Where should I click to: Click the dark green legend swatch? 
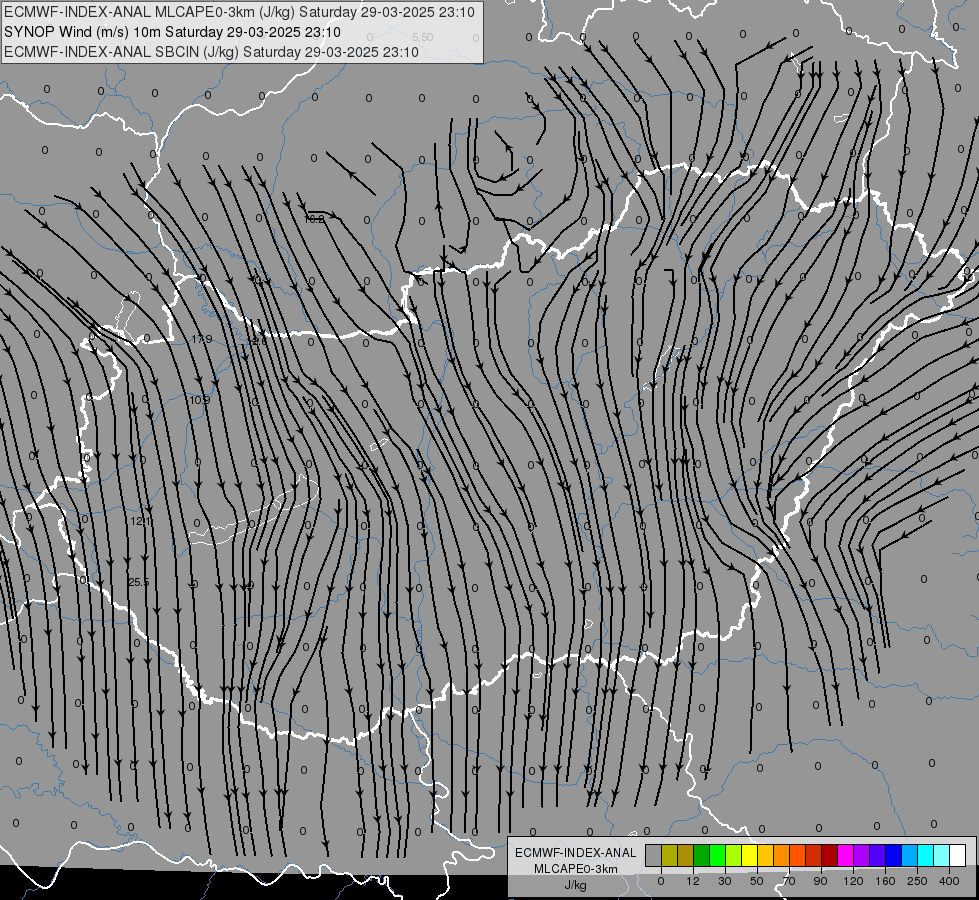point(702,855)
